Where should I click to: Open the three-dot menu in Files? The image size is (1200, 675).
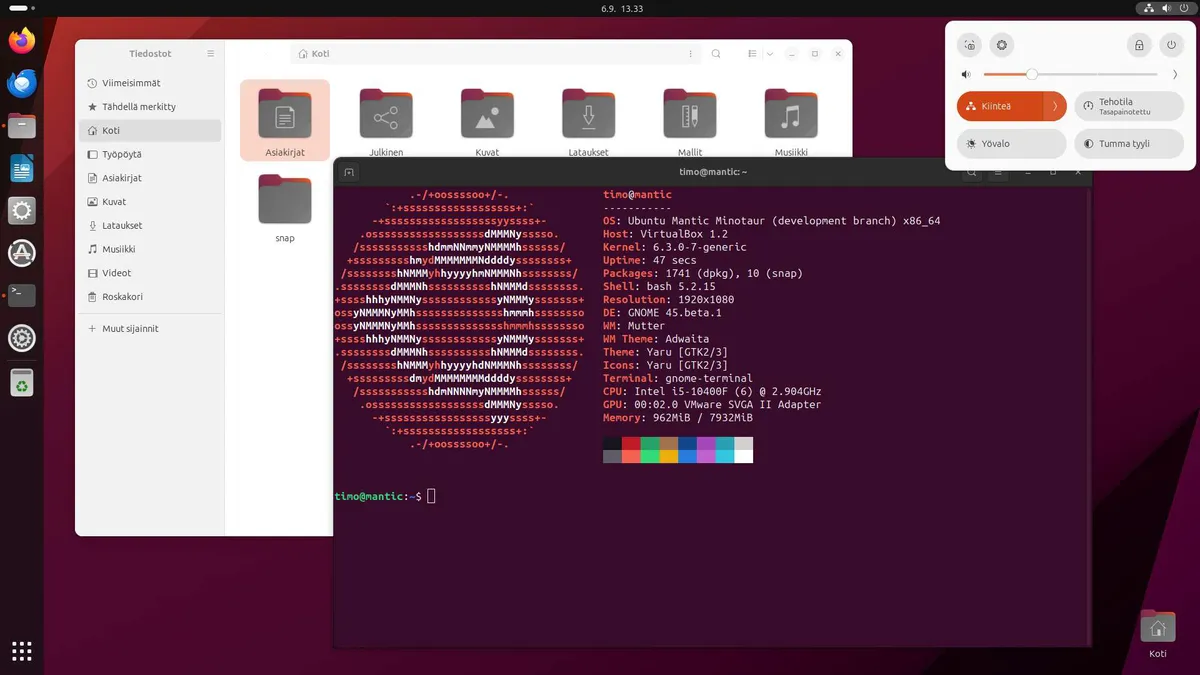pyautogui.click(x=690, y=53)
